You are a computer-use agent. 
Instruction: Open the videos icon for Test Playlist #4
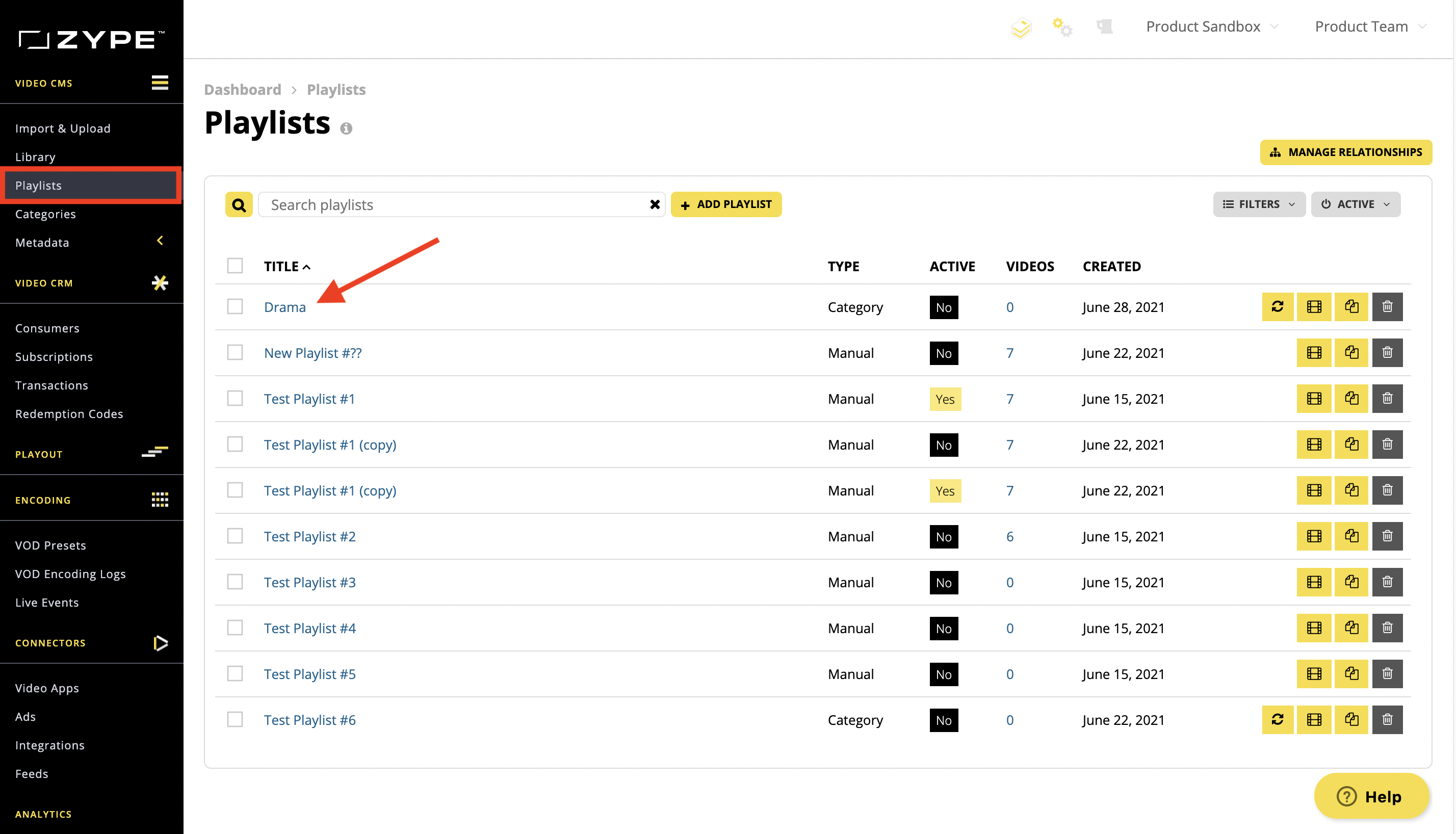coord(1314,628)
